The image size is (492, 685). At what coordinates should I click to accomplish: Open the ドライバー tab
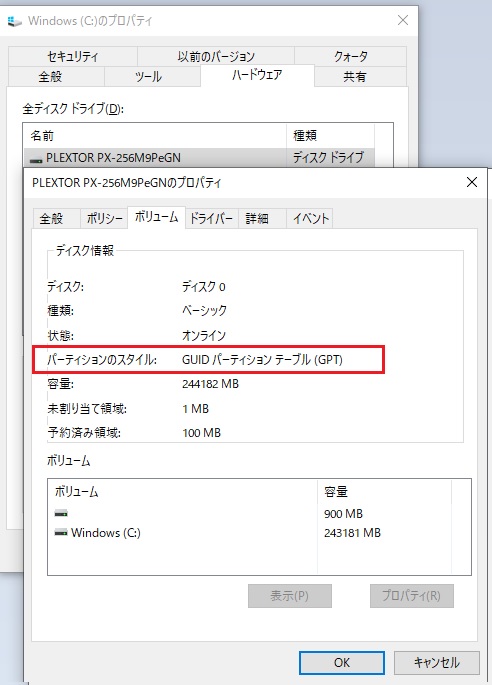(211, 218)
